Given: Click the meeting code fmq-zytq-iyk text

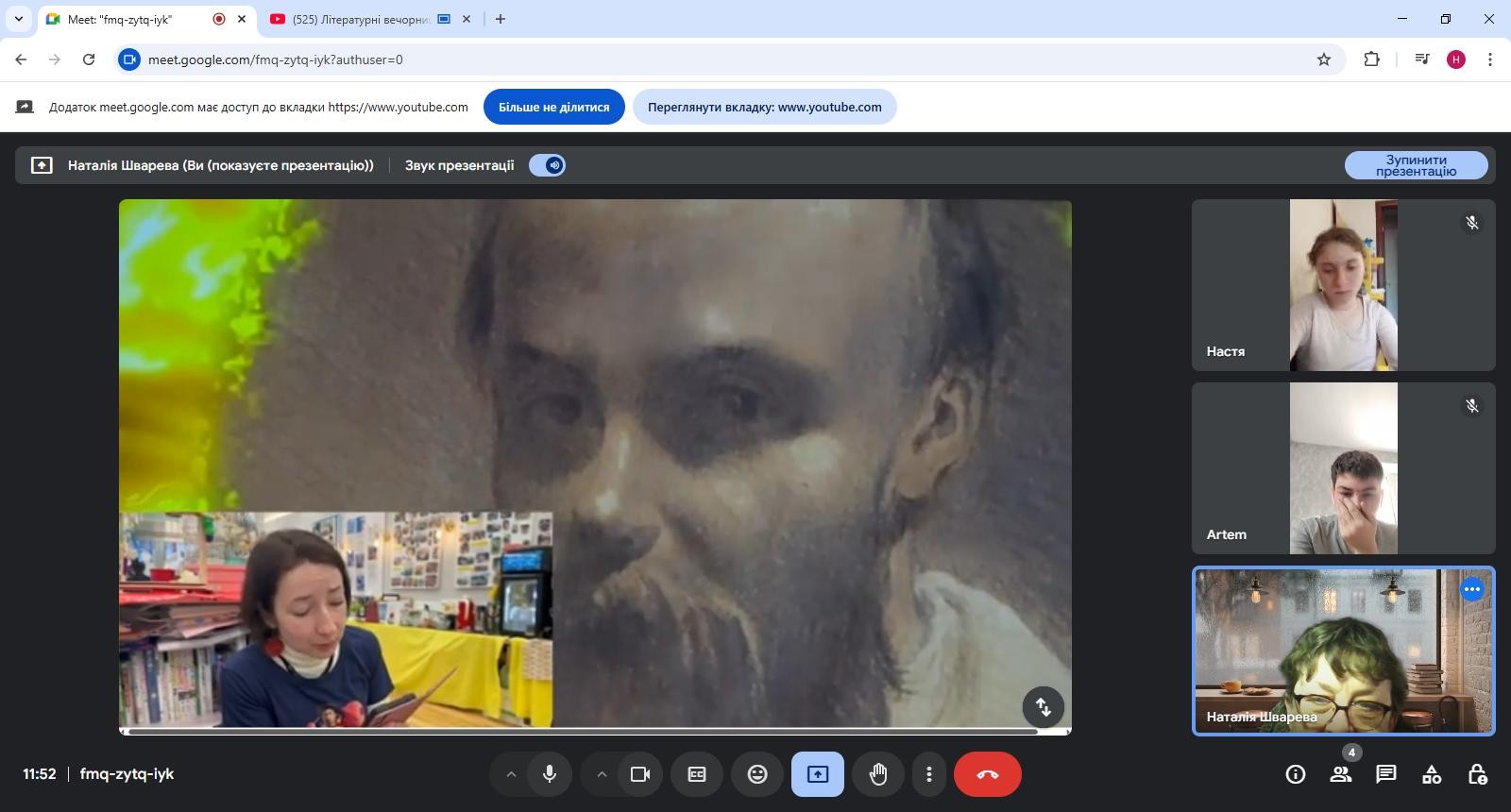Looking at the screenshot, I should pyautogui.click(x=127, y=774).
